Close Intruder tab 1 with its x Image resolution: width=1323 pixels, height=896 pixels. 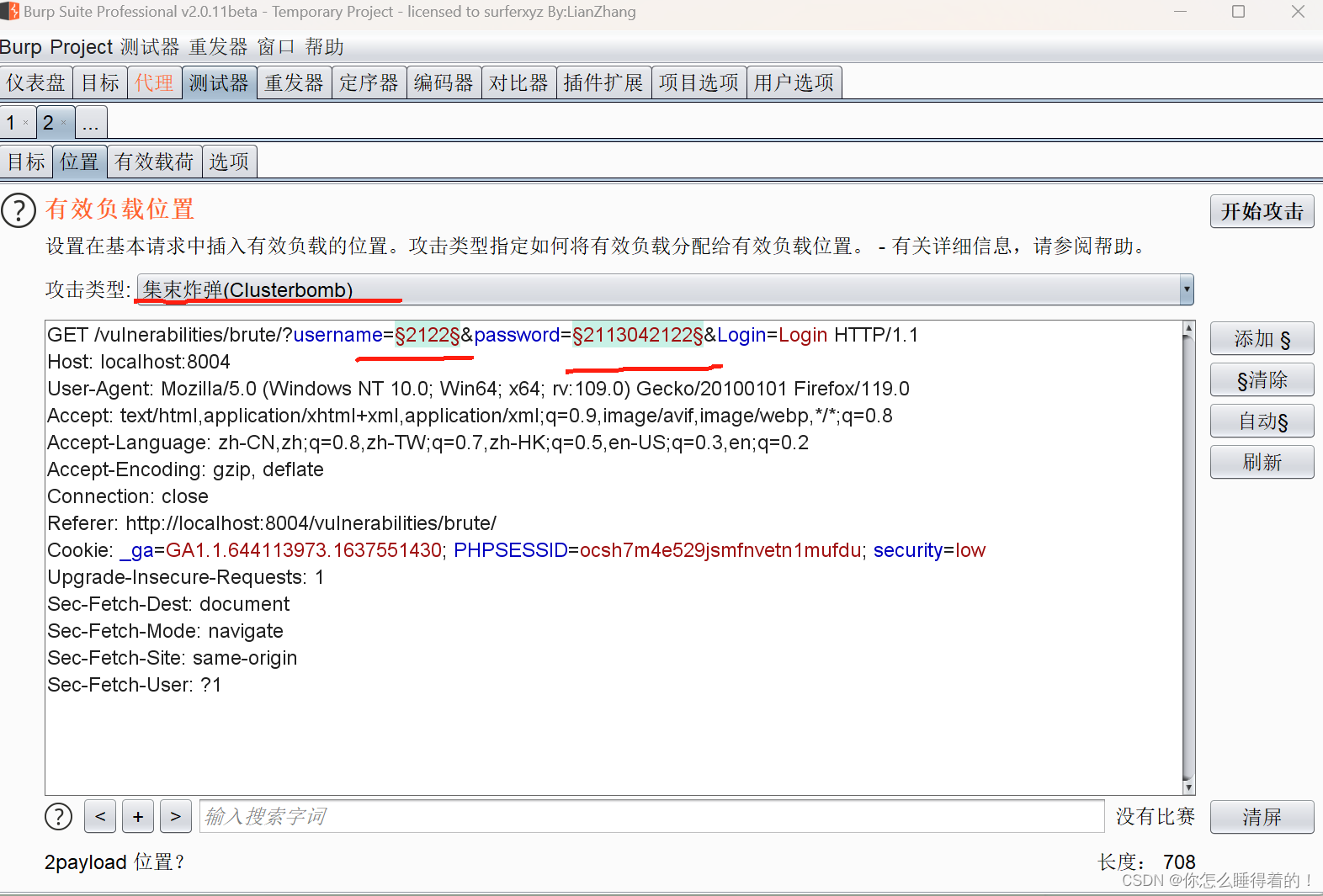pos(26,123)
